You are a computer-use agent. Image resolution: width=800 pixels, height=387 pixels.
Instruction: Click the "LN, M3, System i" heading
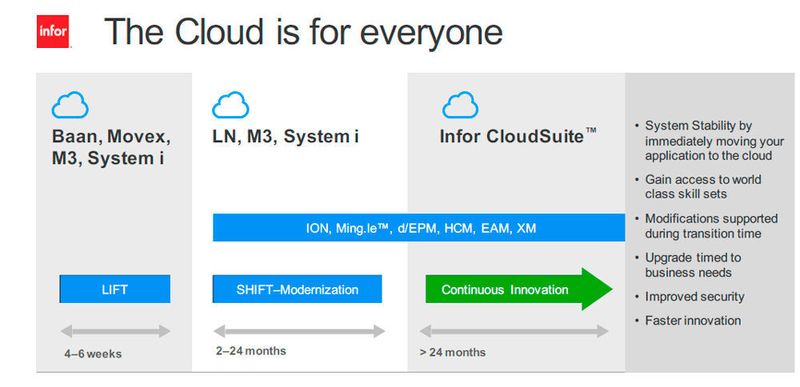285,137
